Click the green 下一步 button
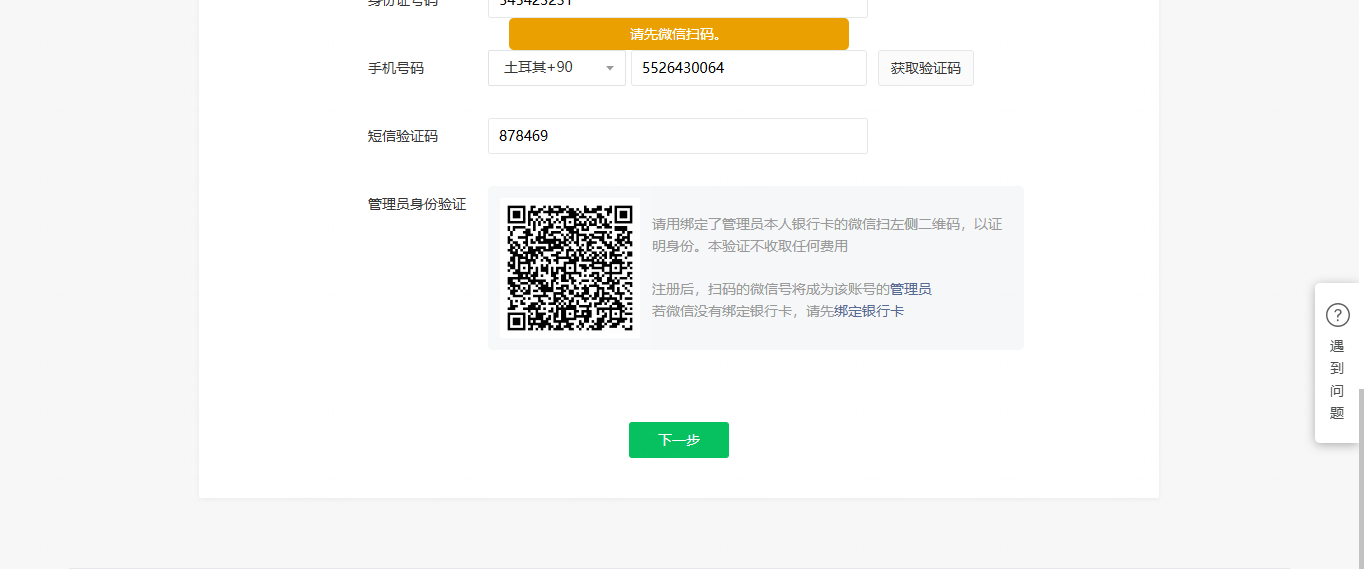 point(679,440)
